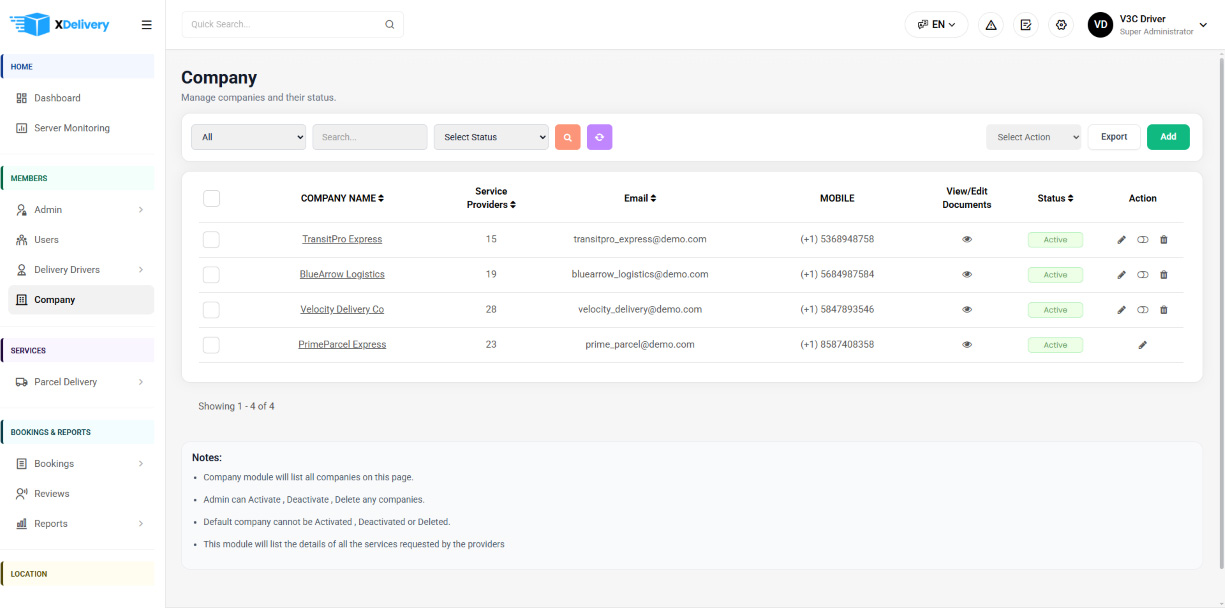1225x608 pixels.
Task: Open the Select Action dropdown
Action: pos(1034,137)
